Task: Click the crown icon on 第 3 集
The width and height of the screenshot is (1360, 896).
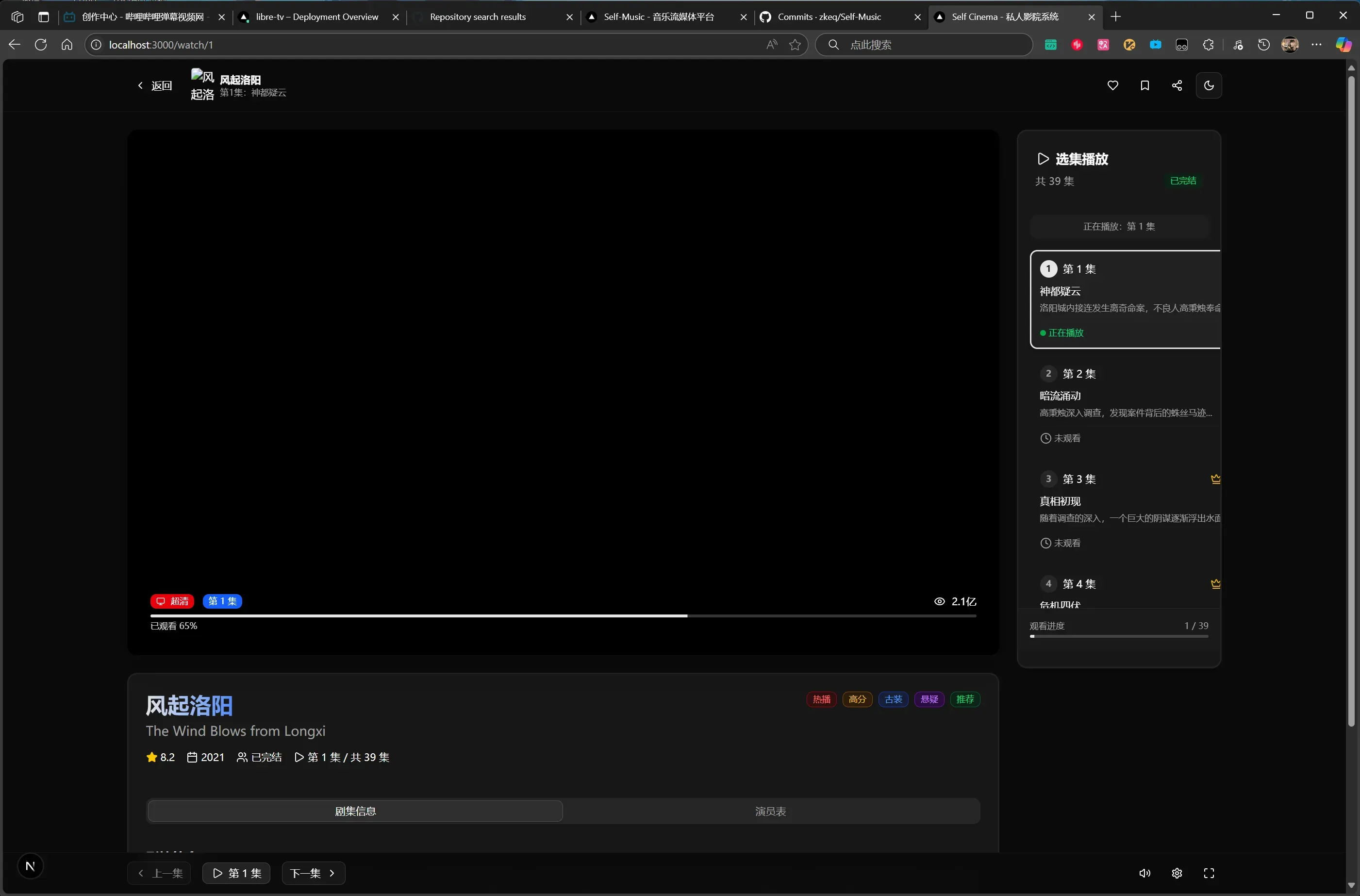Action: pos(1215,479)
